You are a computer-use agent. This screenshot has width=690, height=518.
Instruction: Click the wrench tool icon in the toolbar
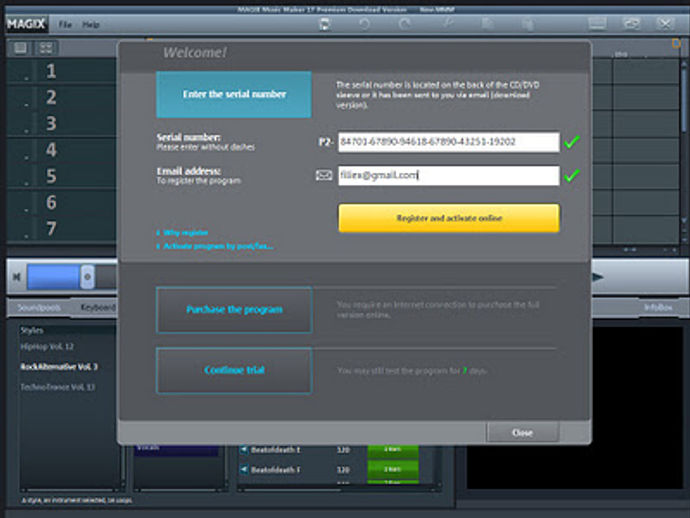[448, 23]
